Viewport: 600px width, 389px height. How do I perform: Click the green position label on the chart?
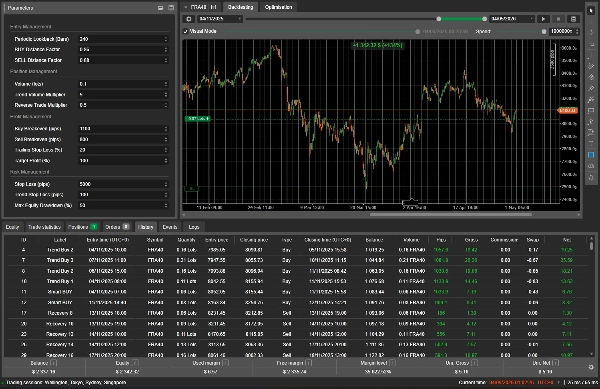(197, 119)
